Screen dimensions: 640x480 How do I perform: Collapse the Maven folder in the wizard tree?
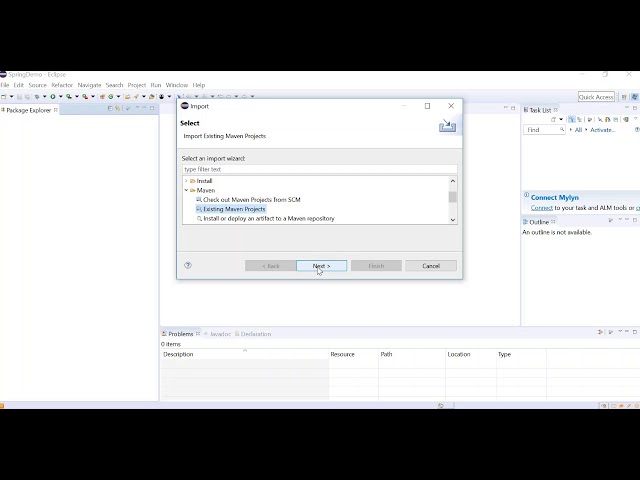tap(187, 190)
